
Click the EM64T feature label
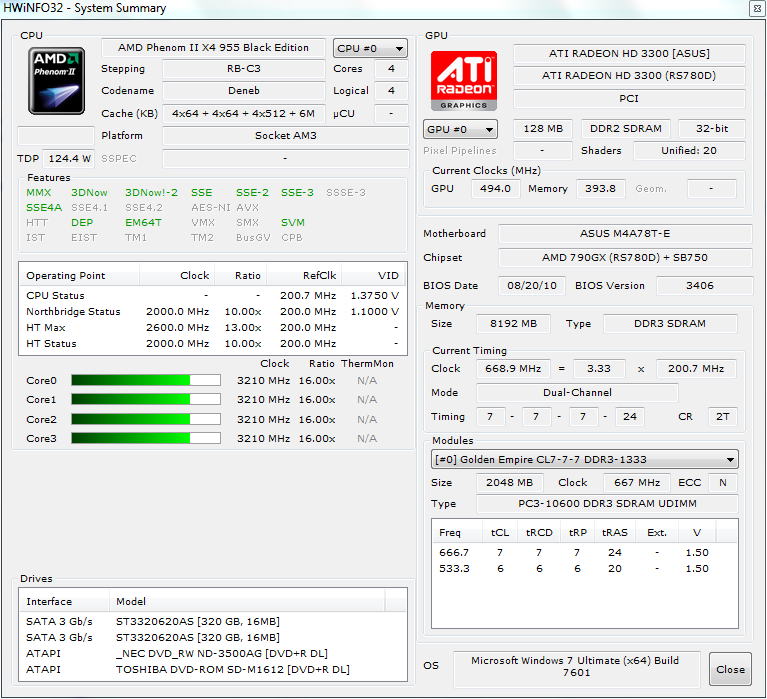coord(143,223)
